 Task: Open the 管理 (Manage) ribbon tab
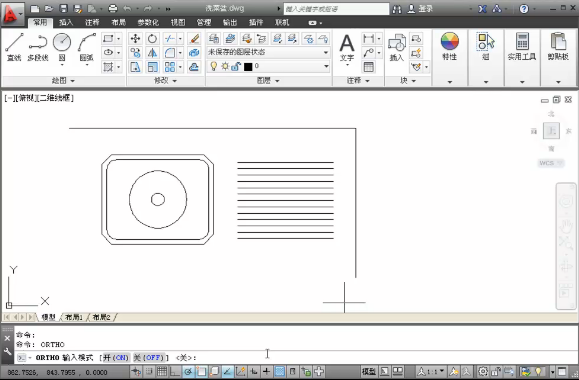(203, 23)
